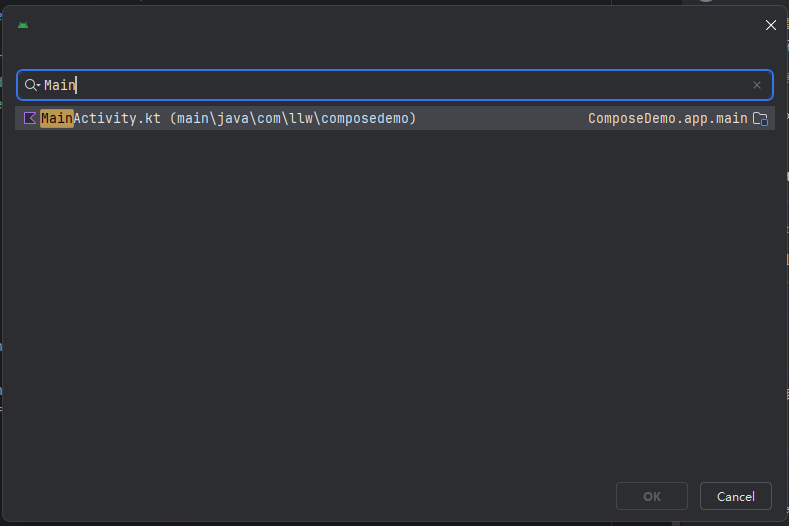The width and height of the screenshot is (789, 526).
Task: Click empty area below the results list
Action: tap(394, 302)
